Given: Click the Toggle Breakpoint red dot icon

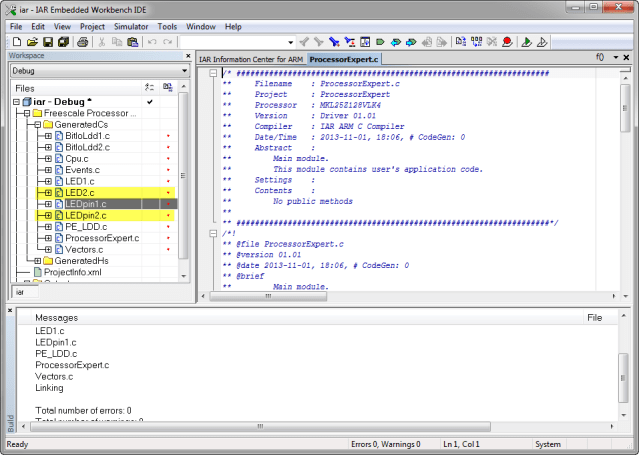Looking at the screenshot, I should click(508, 42).
